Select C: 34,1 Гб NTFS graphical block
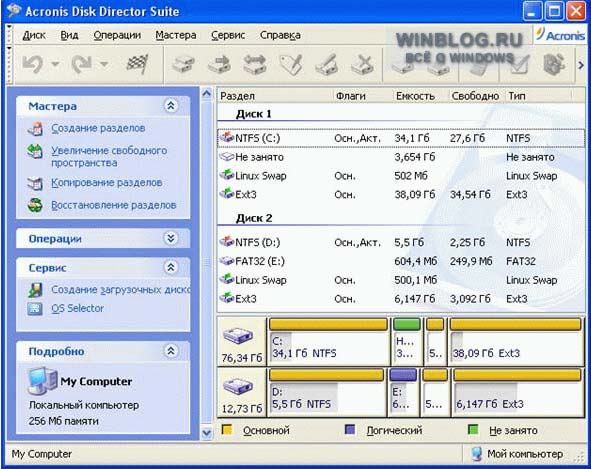The image size is (591, 469). (x=328, y=342)
